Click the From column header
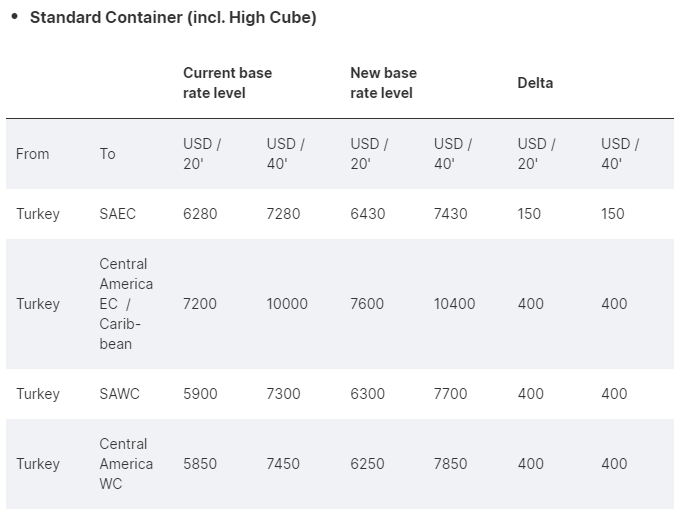 coord(33,154)
